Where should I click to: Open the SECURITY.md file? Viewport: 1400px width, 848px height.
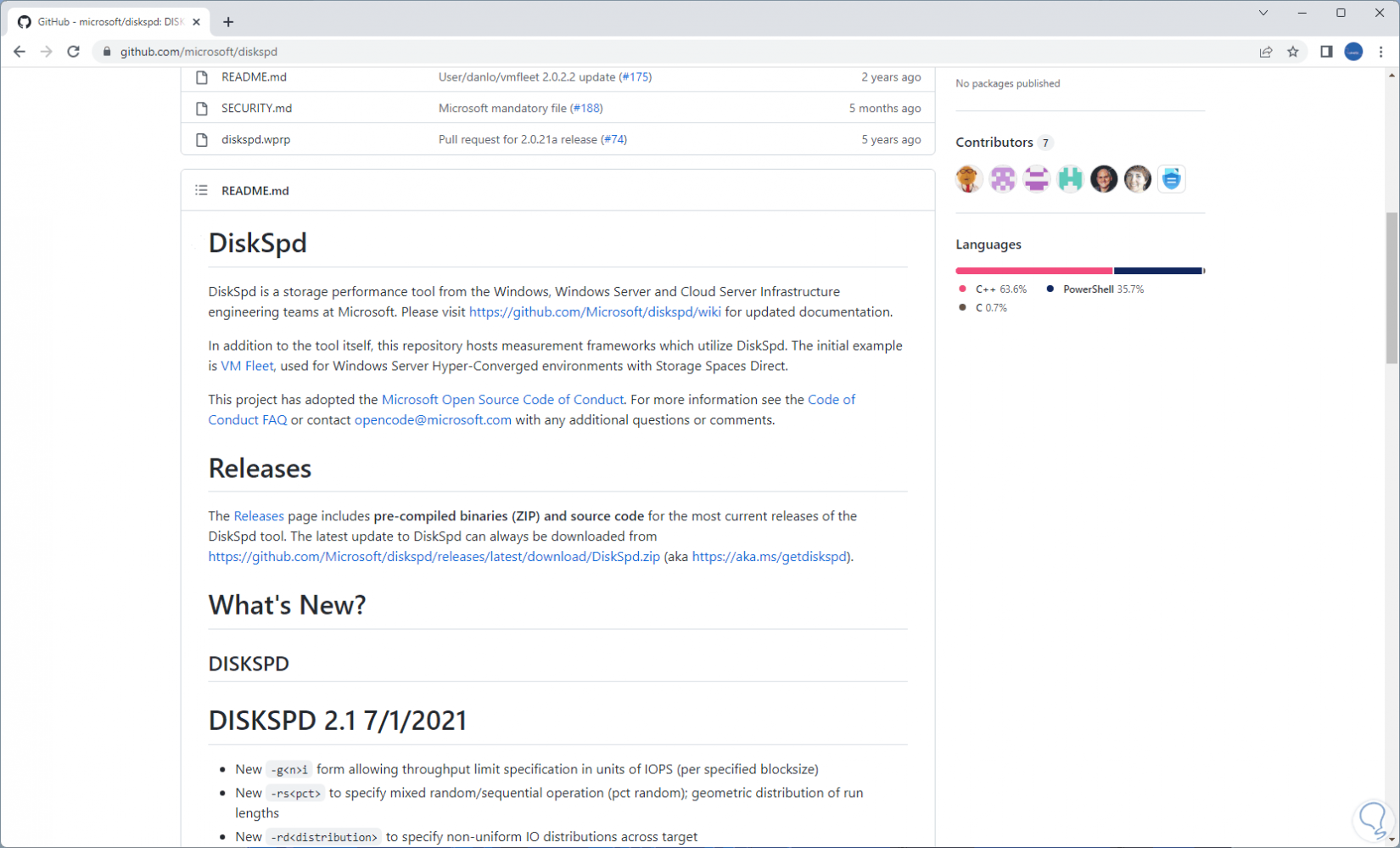coord(256,109)
